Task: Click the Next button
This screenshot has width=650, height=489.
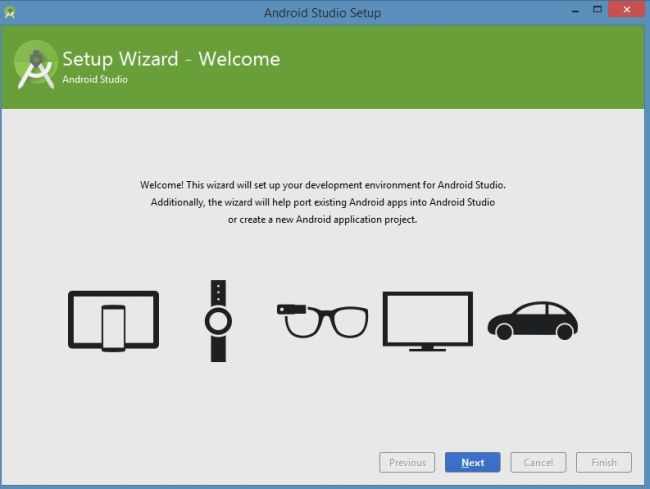Action: coord(473,462)
